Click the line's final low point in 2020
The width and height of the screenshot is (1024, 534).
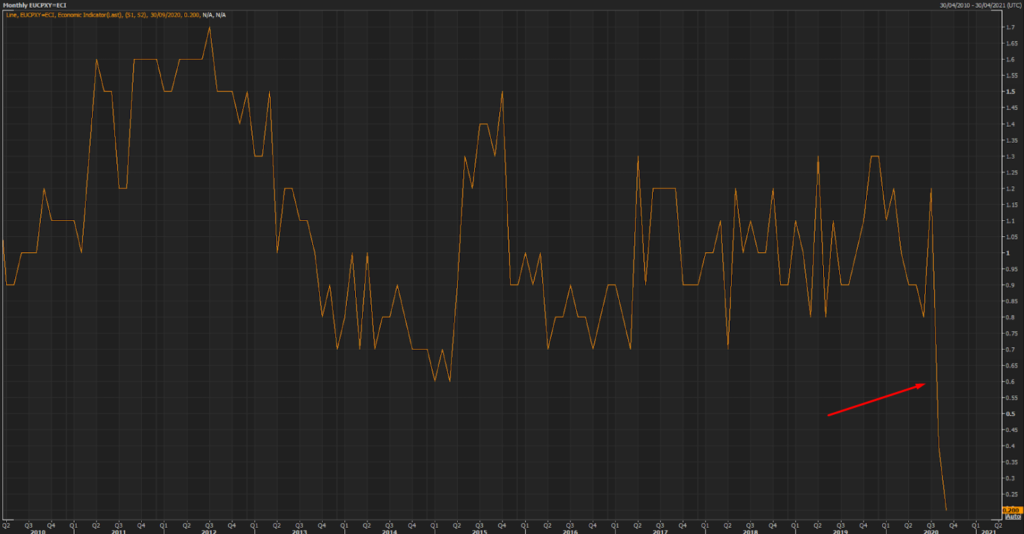(x=946, y=510)
